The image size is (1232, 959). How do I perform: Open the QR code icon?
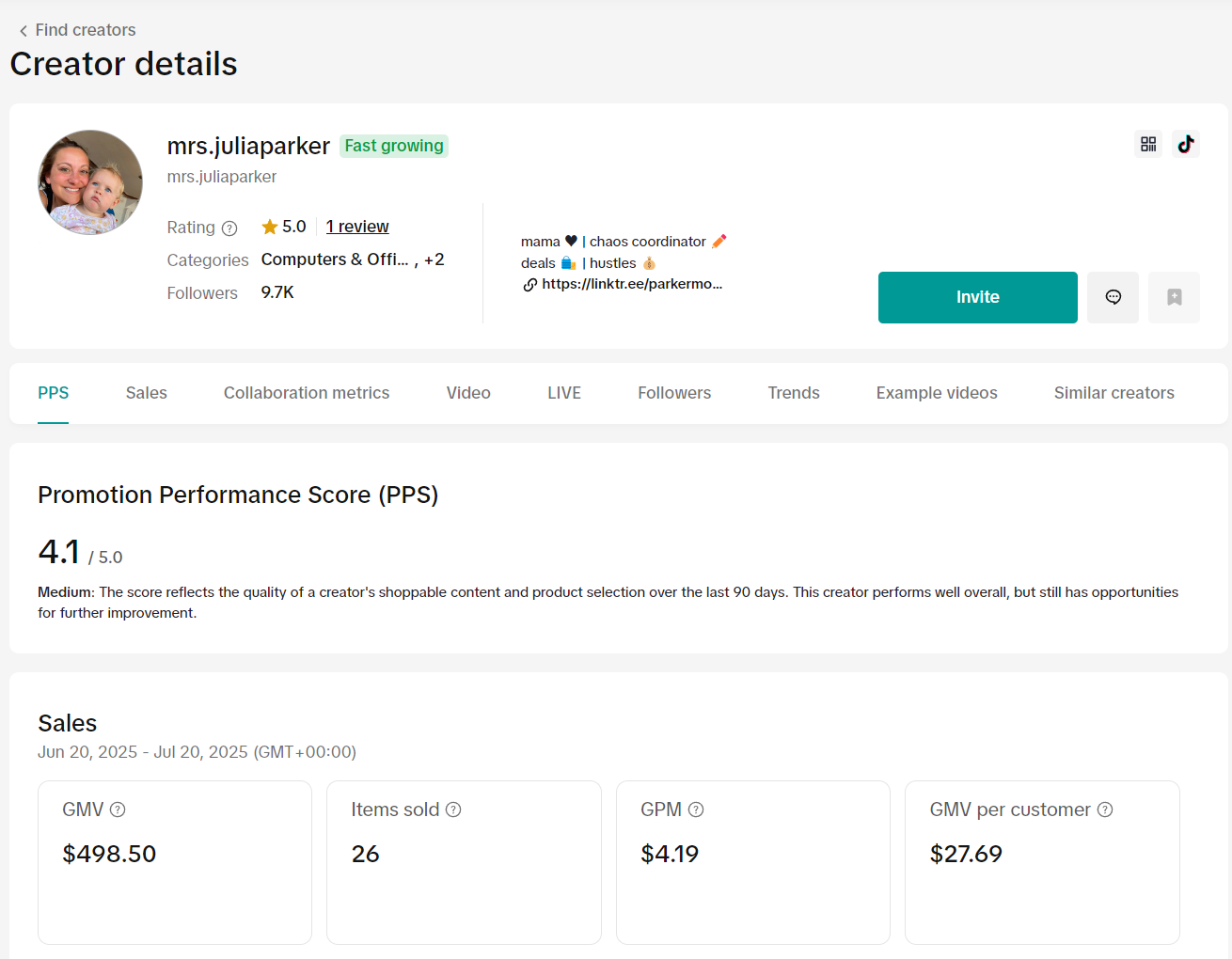[1148, 144]
